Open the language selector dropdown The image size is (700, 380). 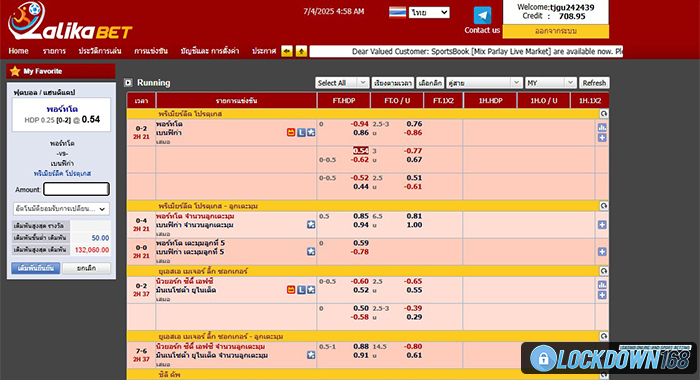(x=429, y=13)
